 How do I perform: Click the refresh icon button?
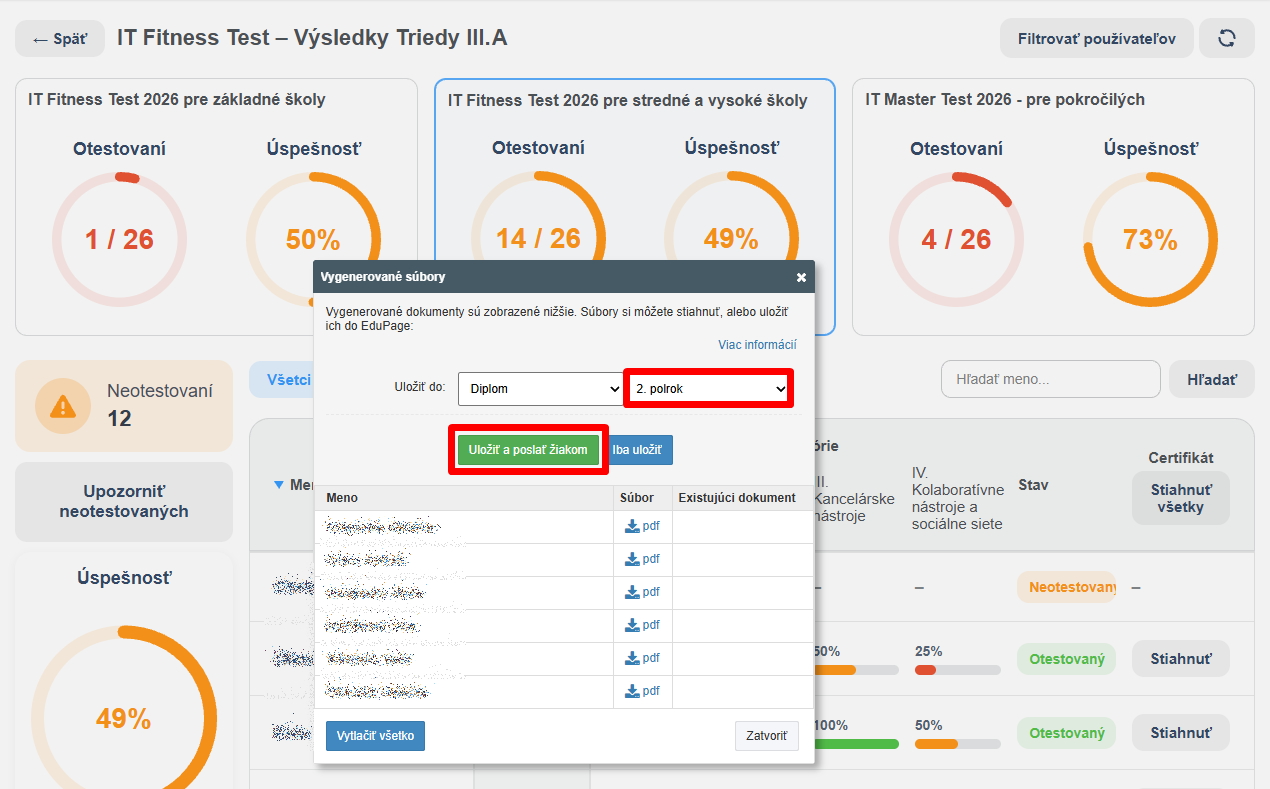tap(1227, 39)
